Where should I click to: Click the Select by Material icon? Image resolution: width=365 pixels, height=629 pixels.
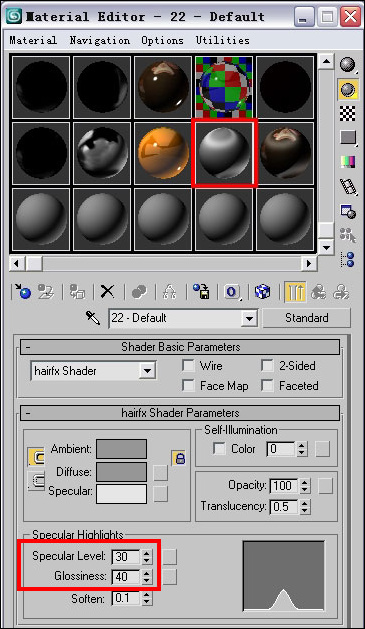pyautogui.click(x=347, y=235)
